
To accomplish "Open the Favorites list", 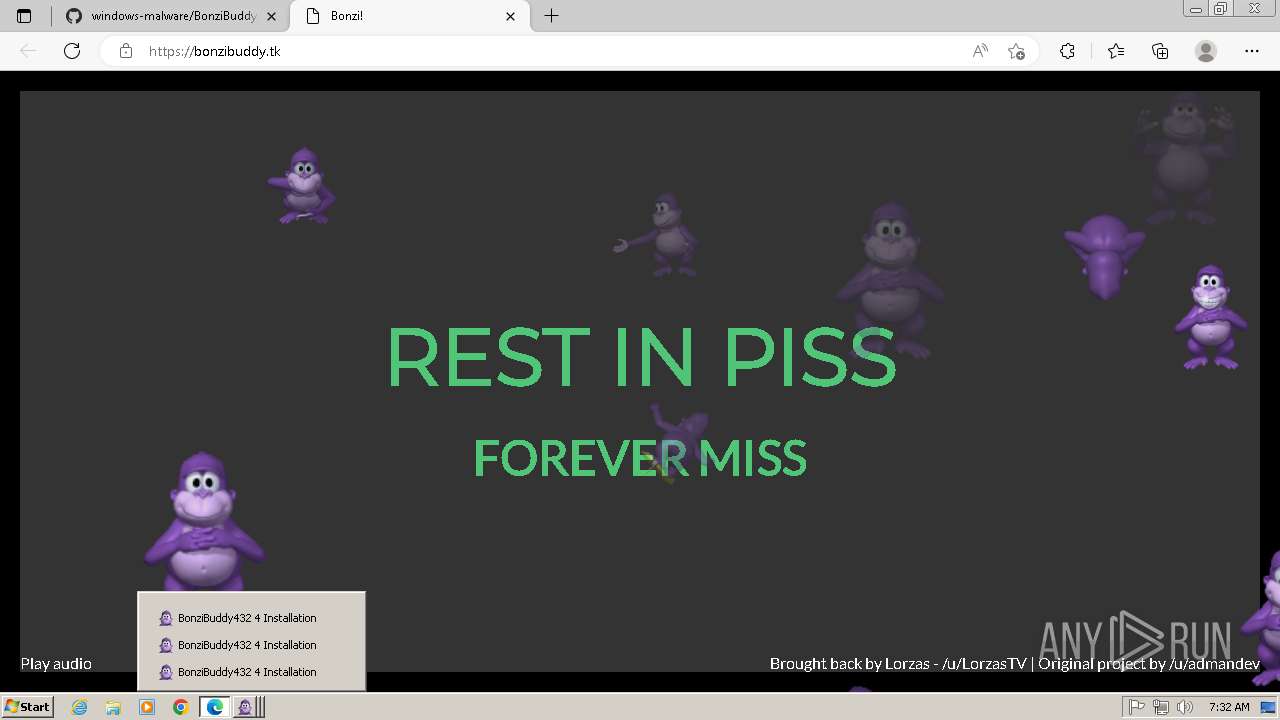I will 1116,51.
